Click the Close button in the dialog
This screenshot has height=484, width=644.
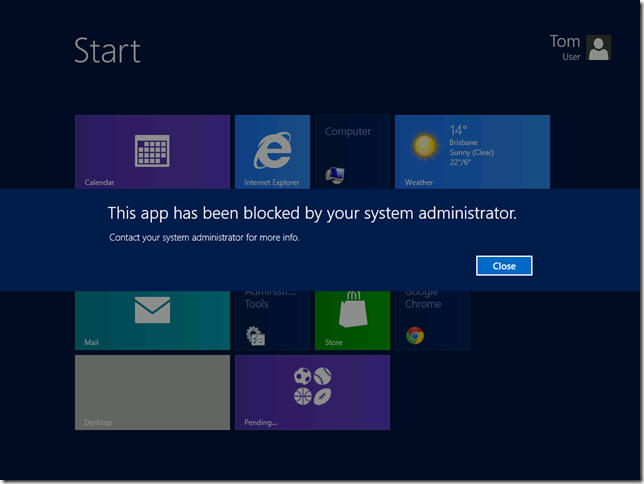click(504, 266)
